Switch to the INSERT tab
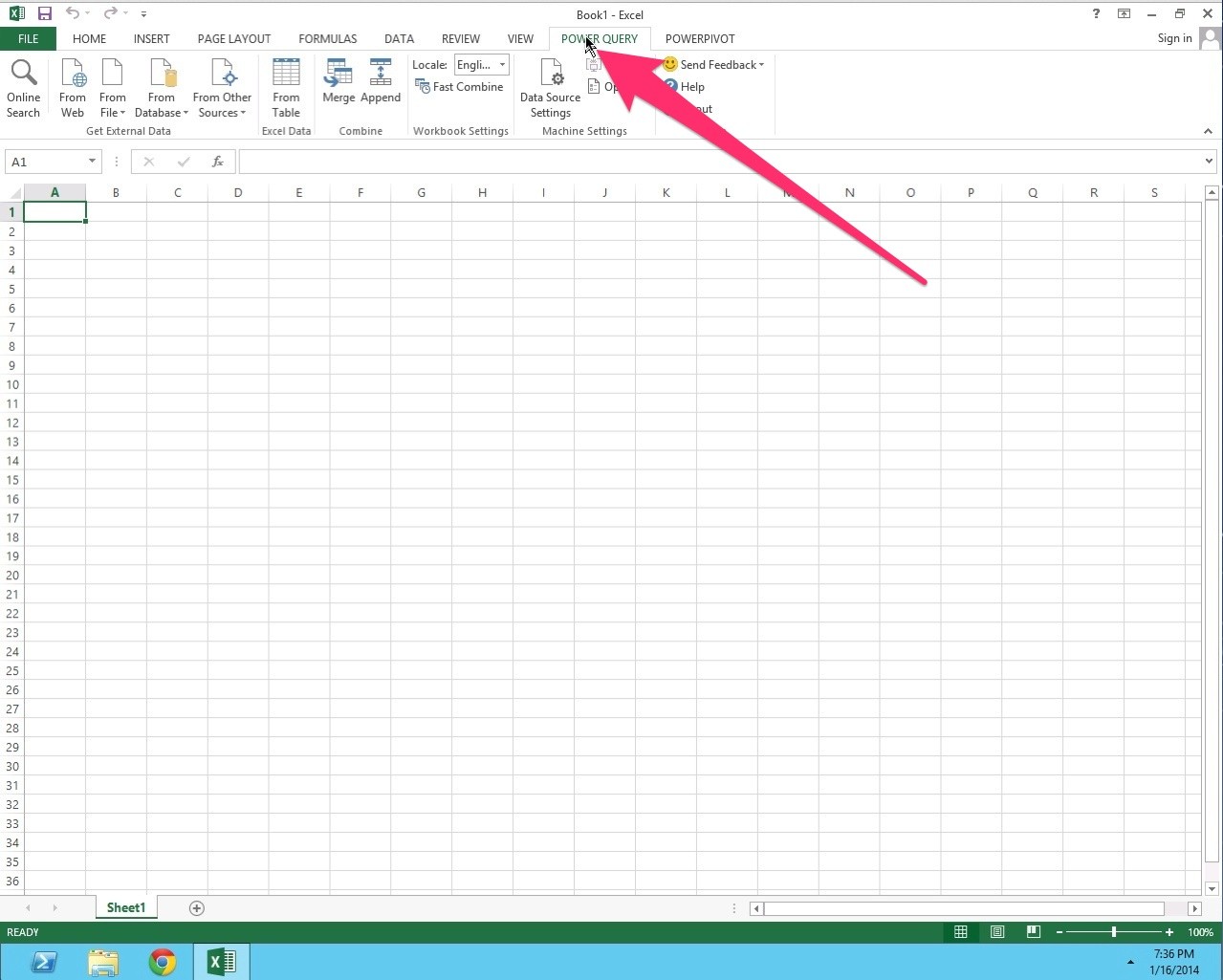Screen dimensions: 1223x980 coord(151,39)
